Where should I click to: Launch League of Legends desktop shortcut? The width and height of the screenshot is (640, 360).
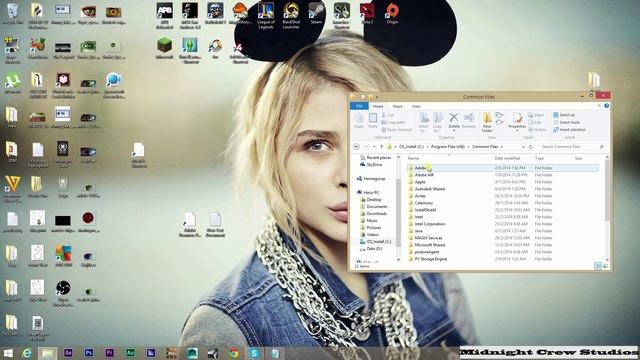[x=266, y=16]
